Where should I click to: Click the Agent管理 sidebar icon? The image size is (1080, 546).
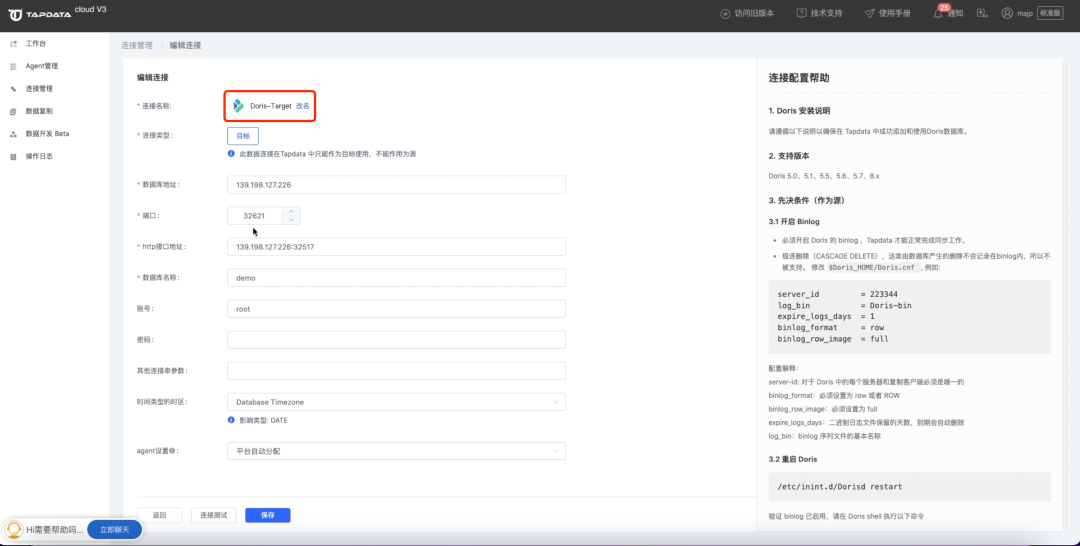pyautogui.click(x=13, y=67)
